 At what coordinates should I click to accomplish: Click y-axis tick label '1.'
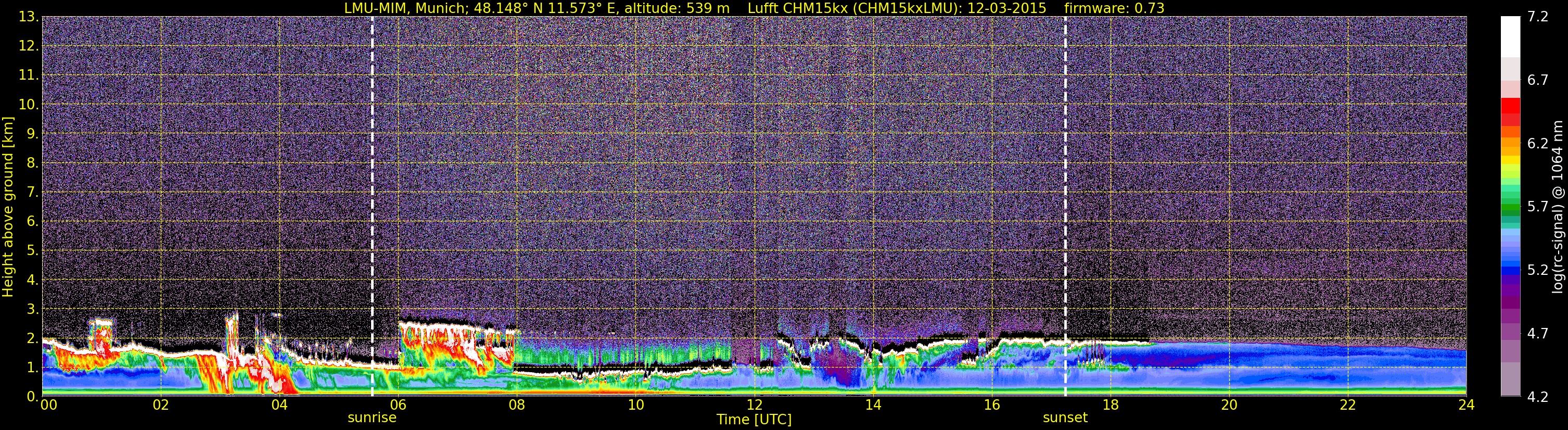(x=32, y=368)
